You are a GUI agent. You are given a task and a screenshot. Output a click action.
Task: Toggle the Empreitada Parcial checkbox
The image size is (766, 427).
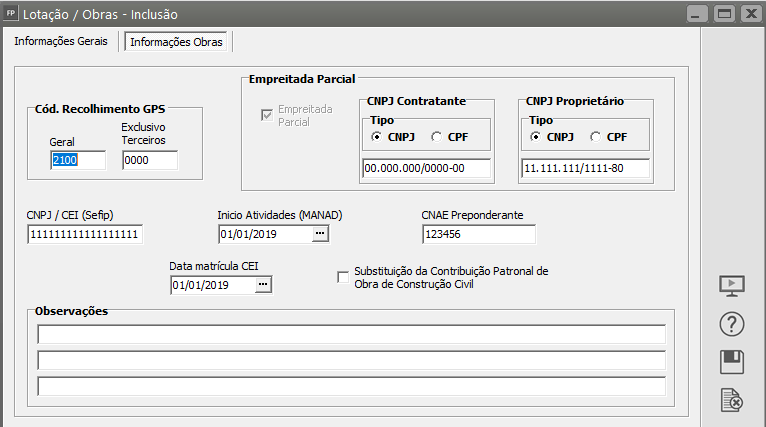pyautogui.click(x=266, y=115)
